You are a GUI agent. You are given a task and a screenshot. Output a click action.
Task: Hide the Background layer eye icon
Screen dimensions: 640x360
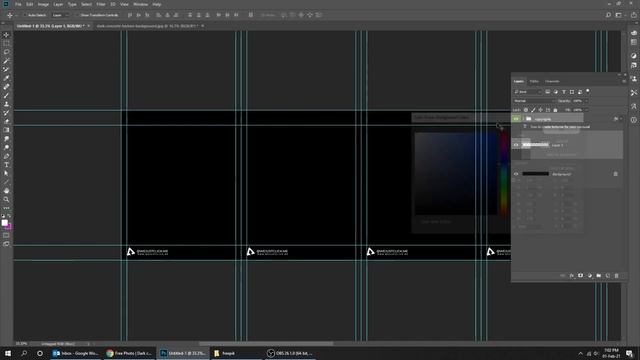click(x=516, y=174)
